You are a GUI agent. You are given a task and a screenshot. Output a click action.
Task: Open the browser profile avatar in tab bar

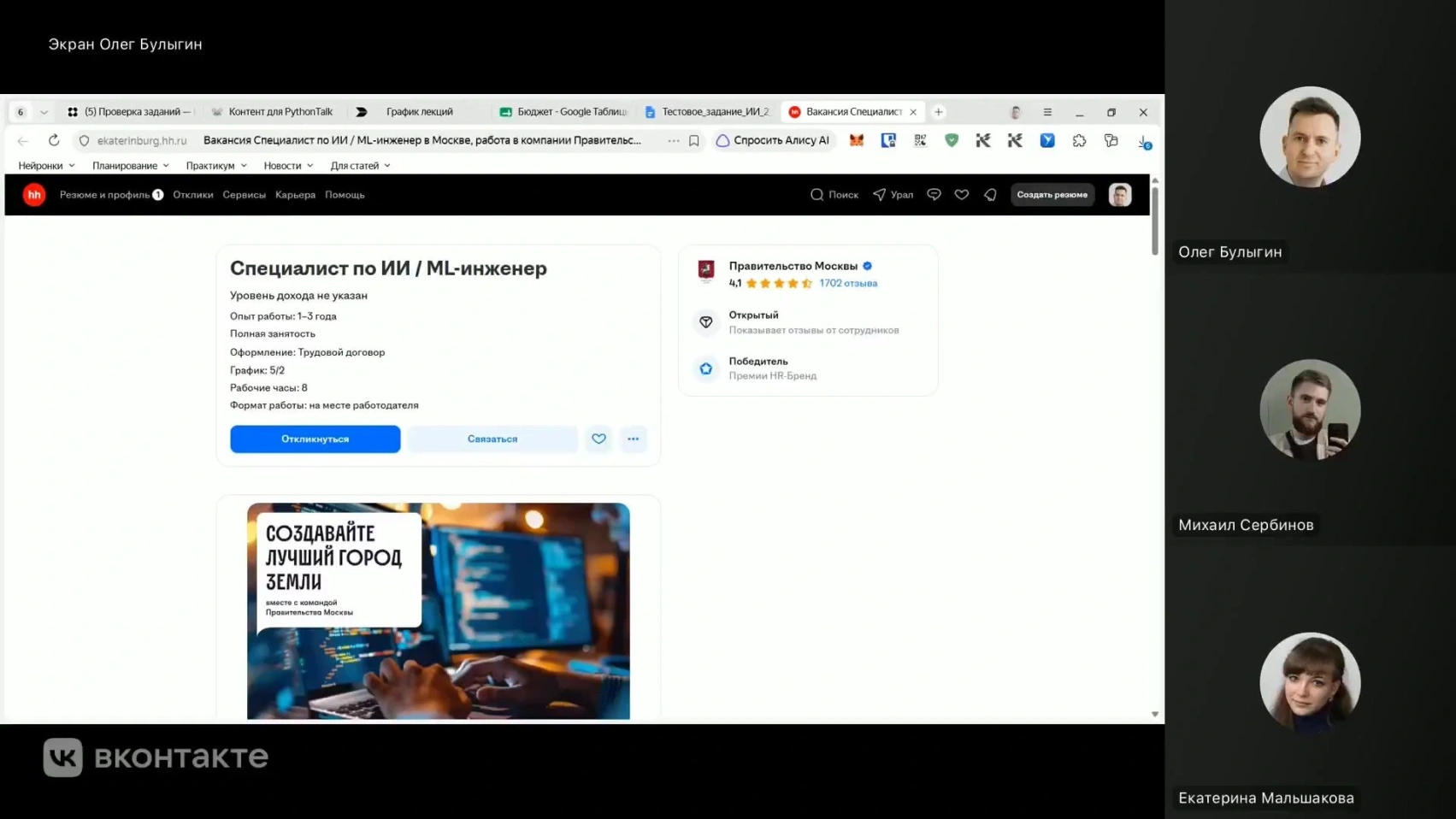[x=1016, y=112]
